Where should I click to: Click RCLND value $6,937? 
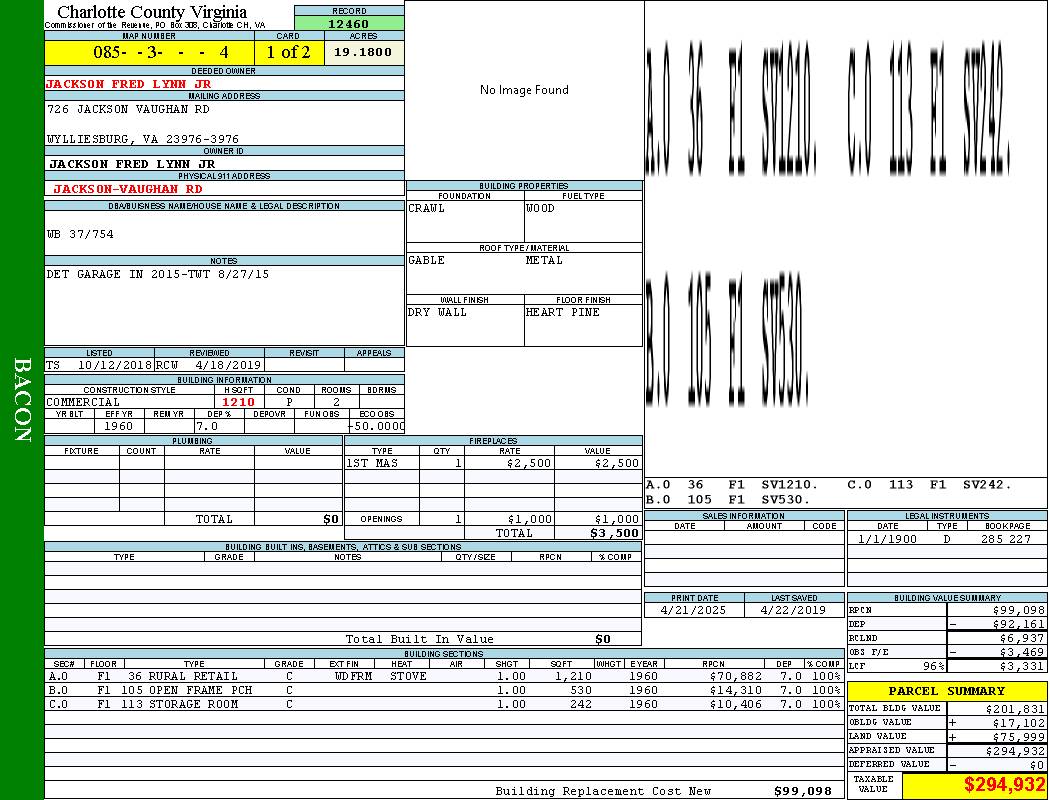click(x=1022, y=639)
